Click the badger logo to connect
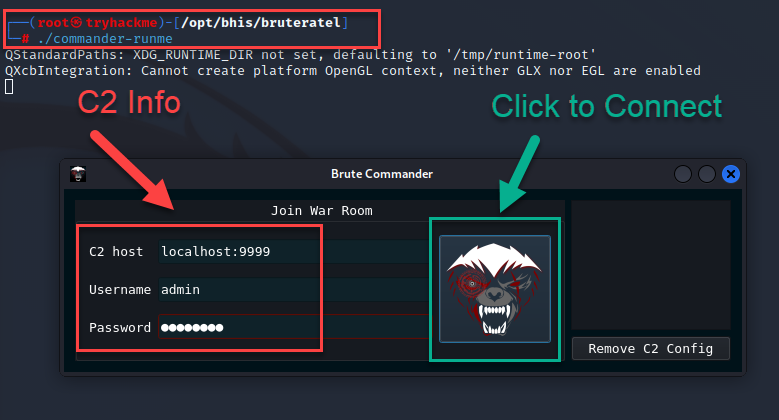The width and height of the screenshot is (779, 420). [495, 288]
